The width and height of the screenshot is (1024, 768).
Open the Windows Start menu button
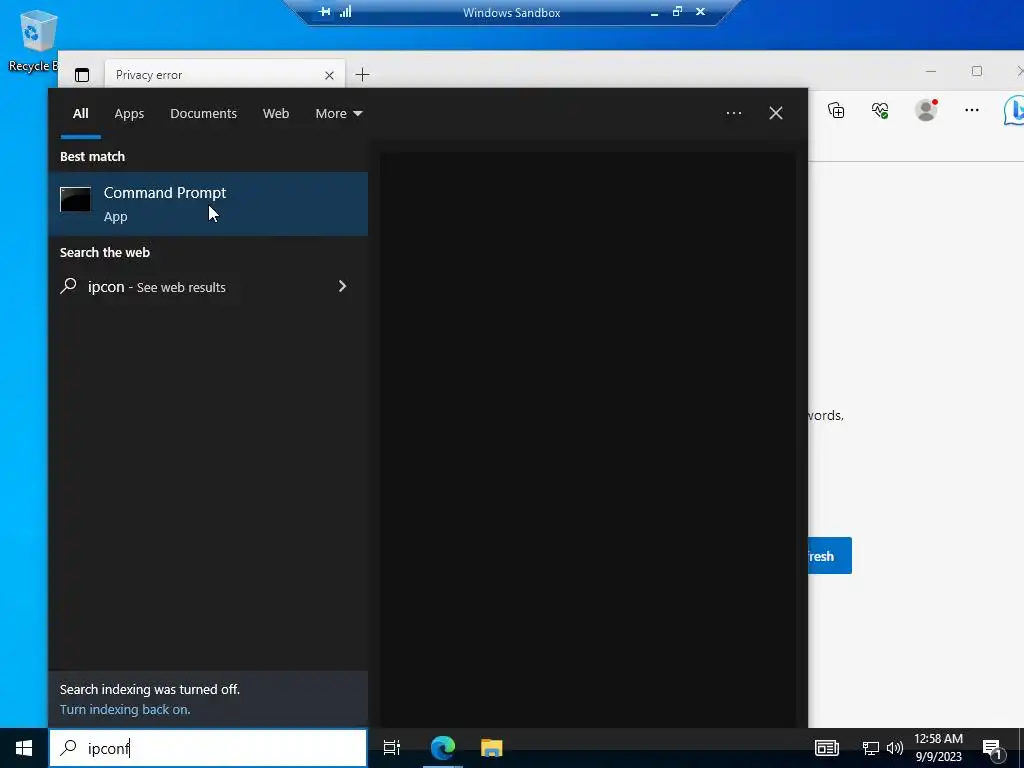pos(24,748)
